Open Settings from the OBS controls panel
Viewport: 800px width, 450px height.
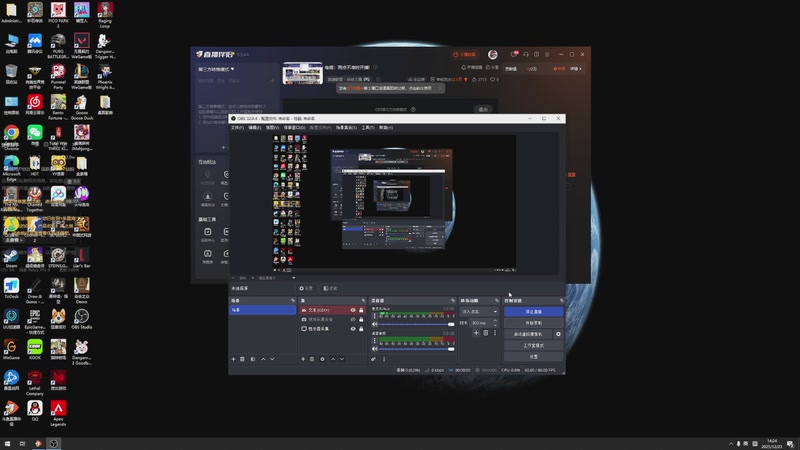(x=533, y=357)
